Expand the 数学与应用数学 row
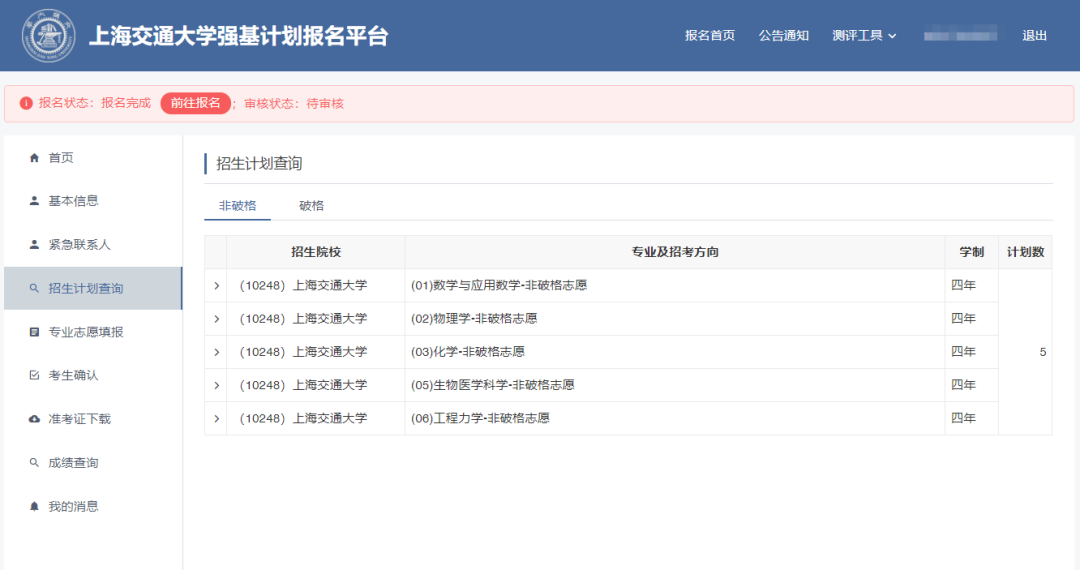 point(216,286)
